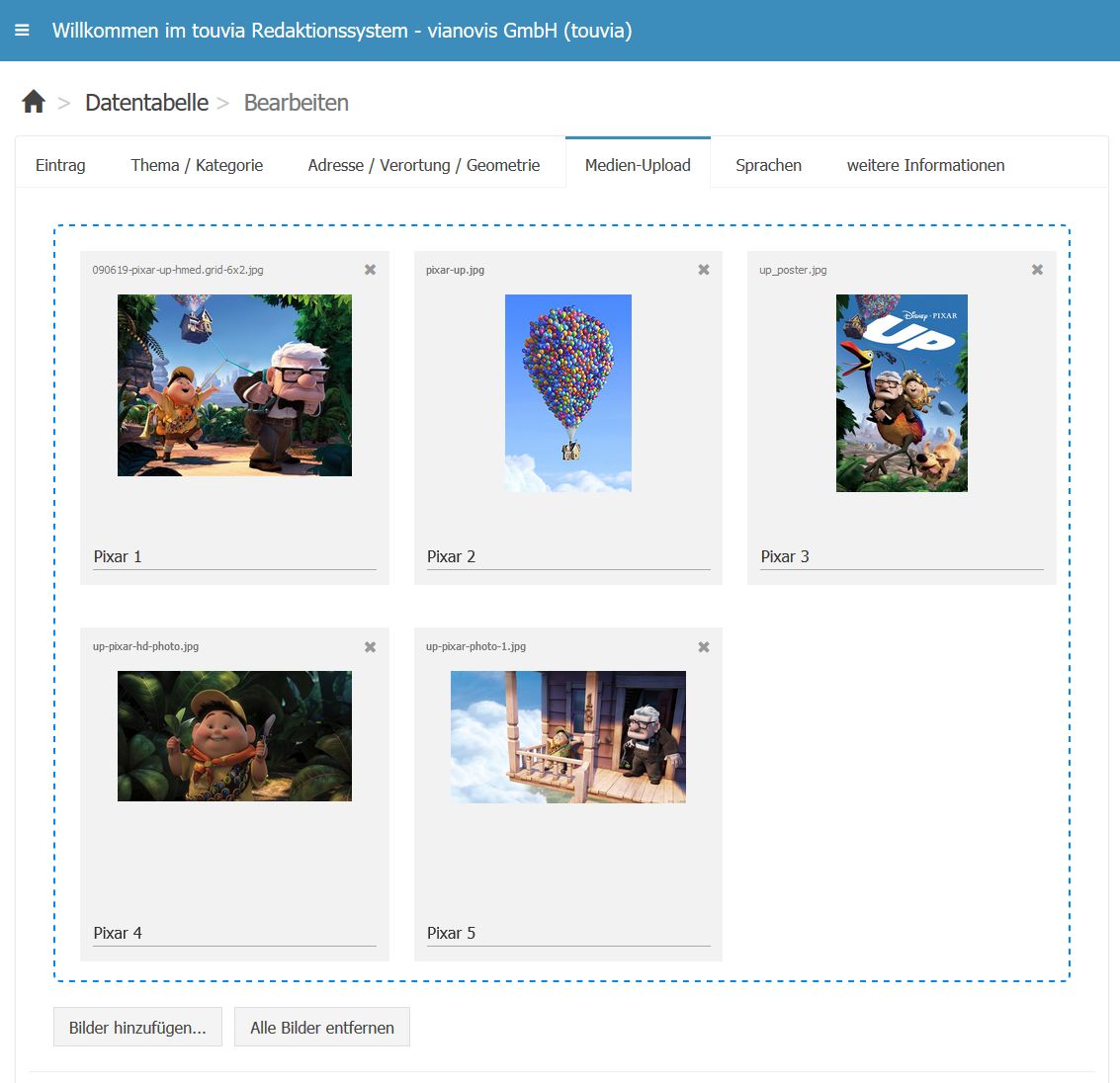Click the filename pixar-up.jpg
1120x1083 pixels.
click(455, 270)
